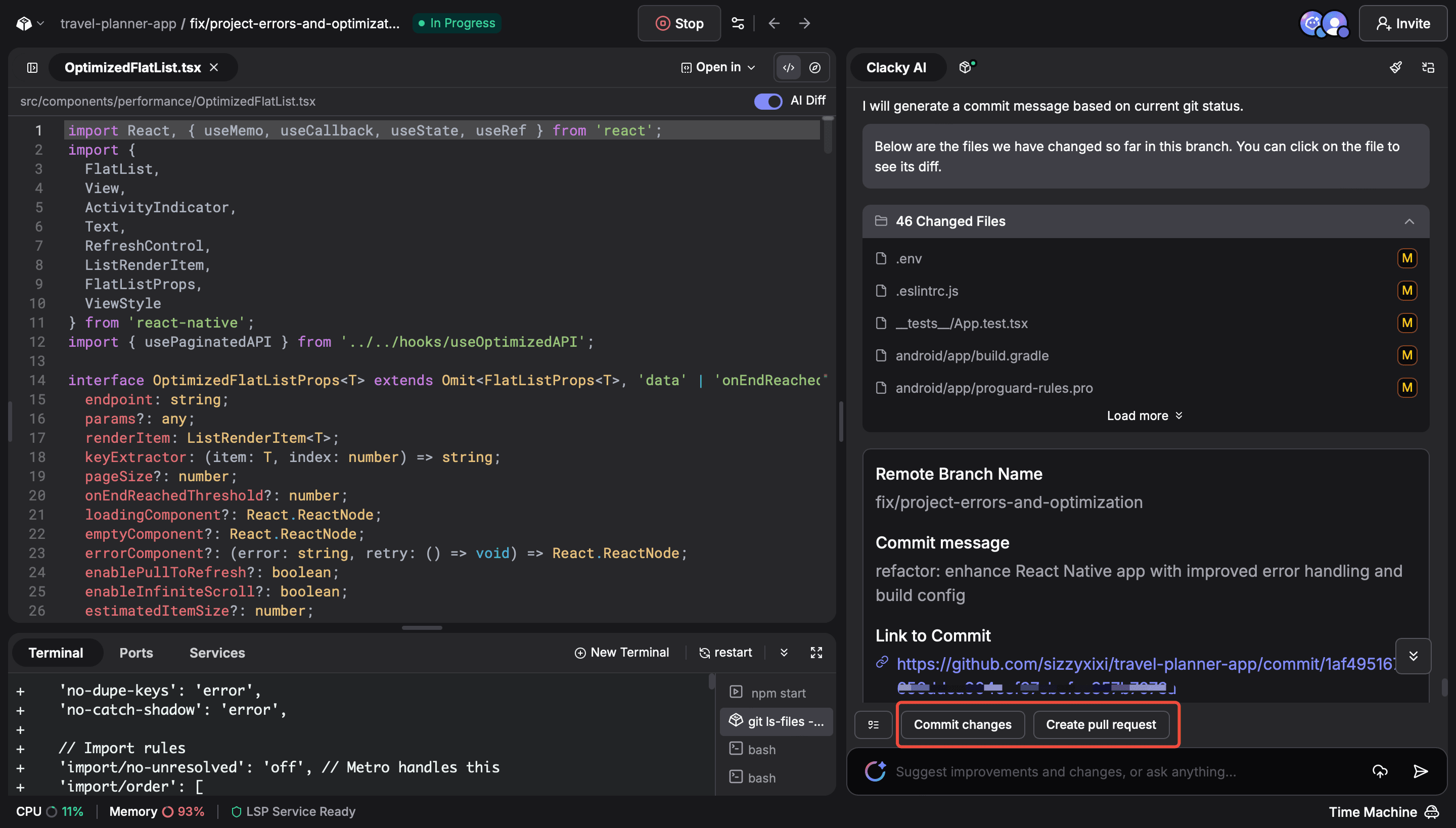Collapse the terminal panel with the double-chevron
The image size is (1456, 828).
784,653
